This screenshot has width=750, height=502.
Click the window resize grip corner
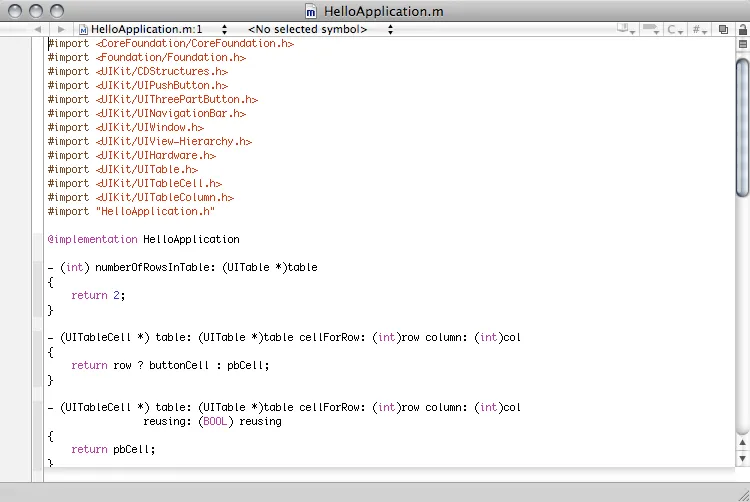click(743, 495)
